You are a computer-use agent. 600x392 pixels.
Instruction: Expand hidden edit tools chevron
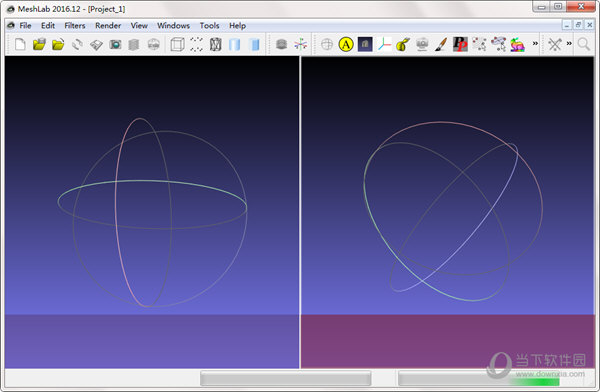tap(535, 43)
